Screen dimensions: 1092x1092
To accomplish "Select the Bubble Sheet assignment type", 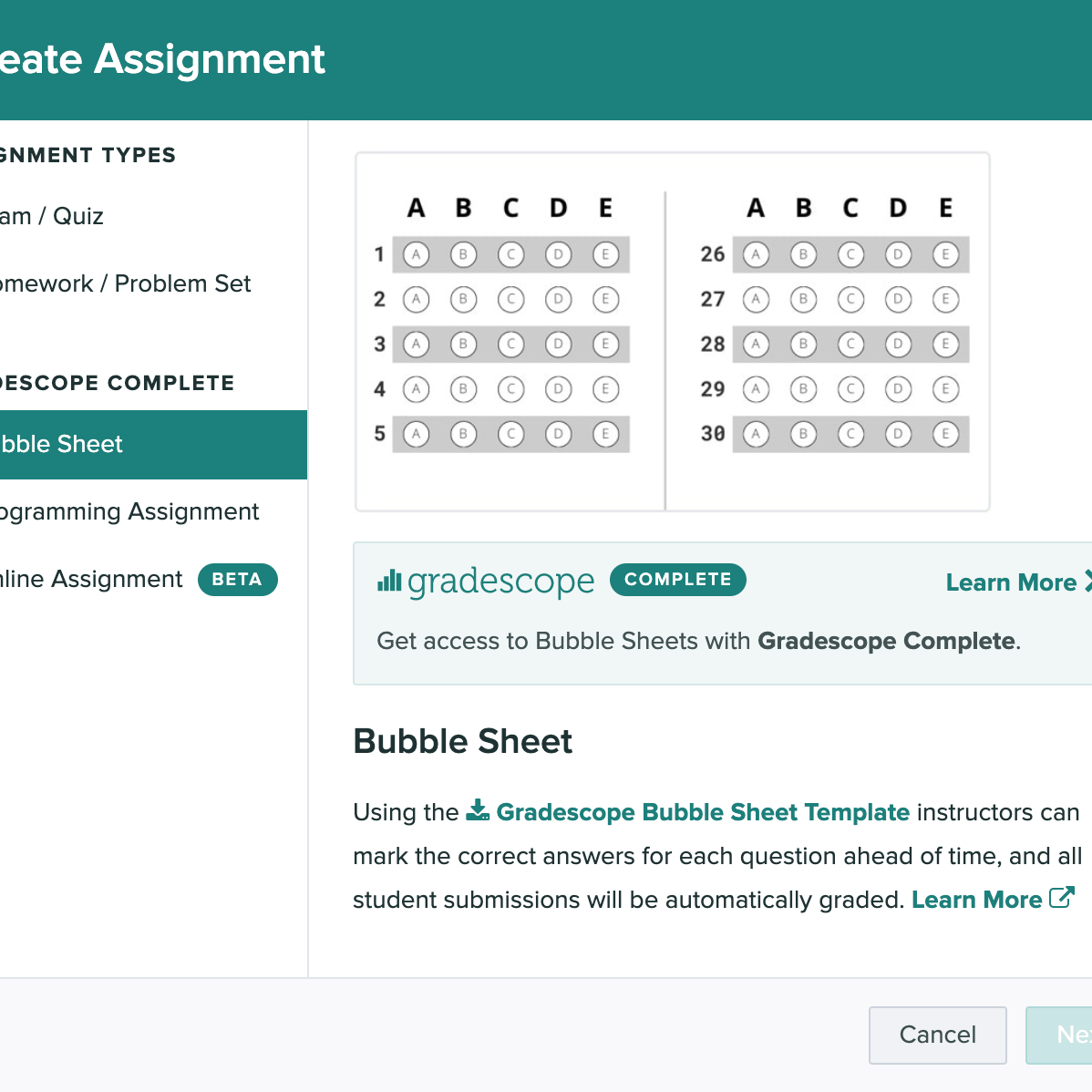I will pos(153,444).
